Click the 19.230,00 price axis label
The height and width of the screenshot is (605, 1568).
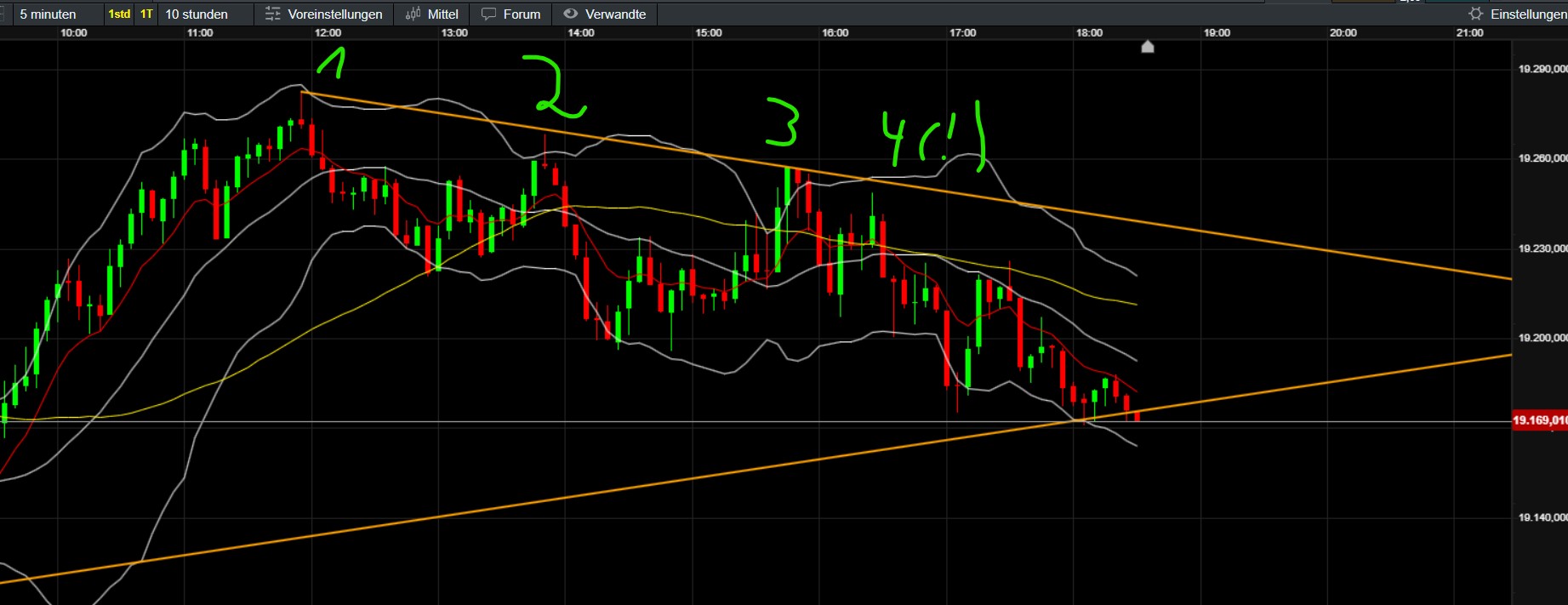(x=1542, y=248)
